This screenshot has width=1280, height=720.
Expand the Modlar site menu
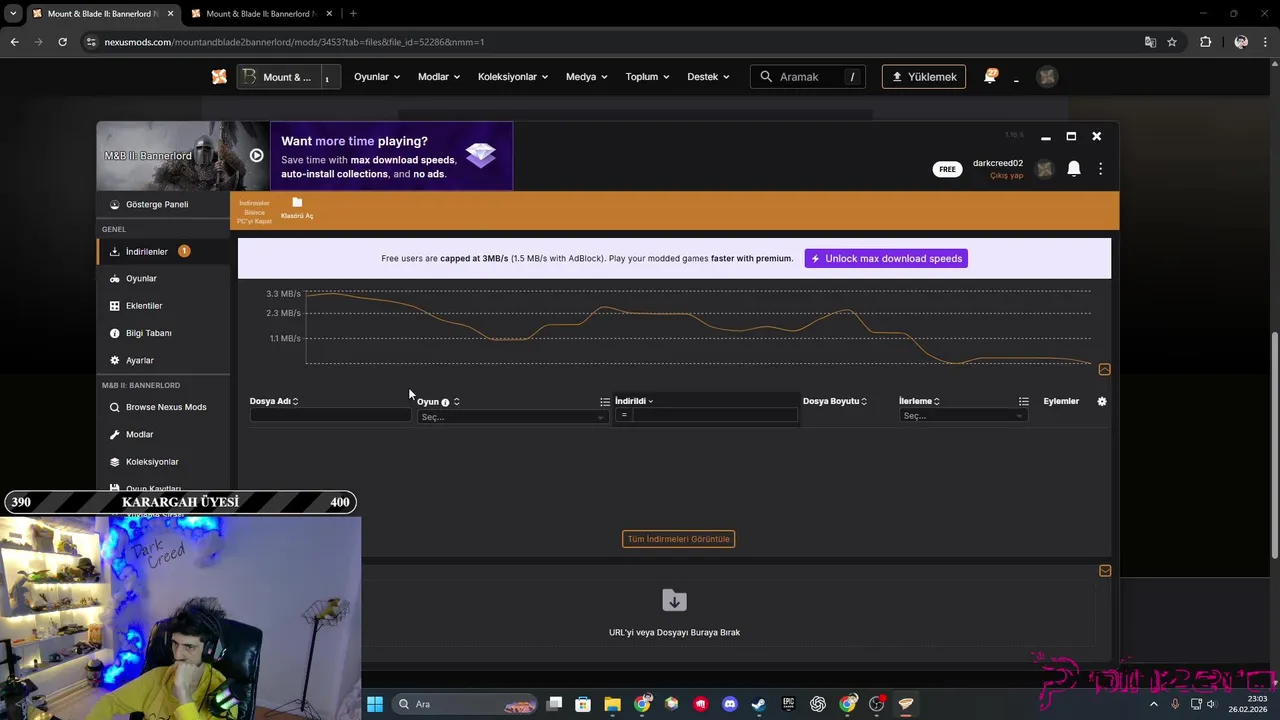tap(439, 77)
